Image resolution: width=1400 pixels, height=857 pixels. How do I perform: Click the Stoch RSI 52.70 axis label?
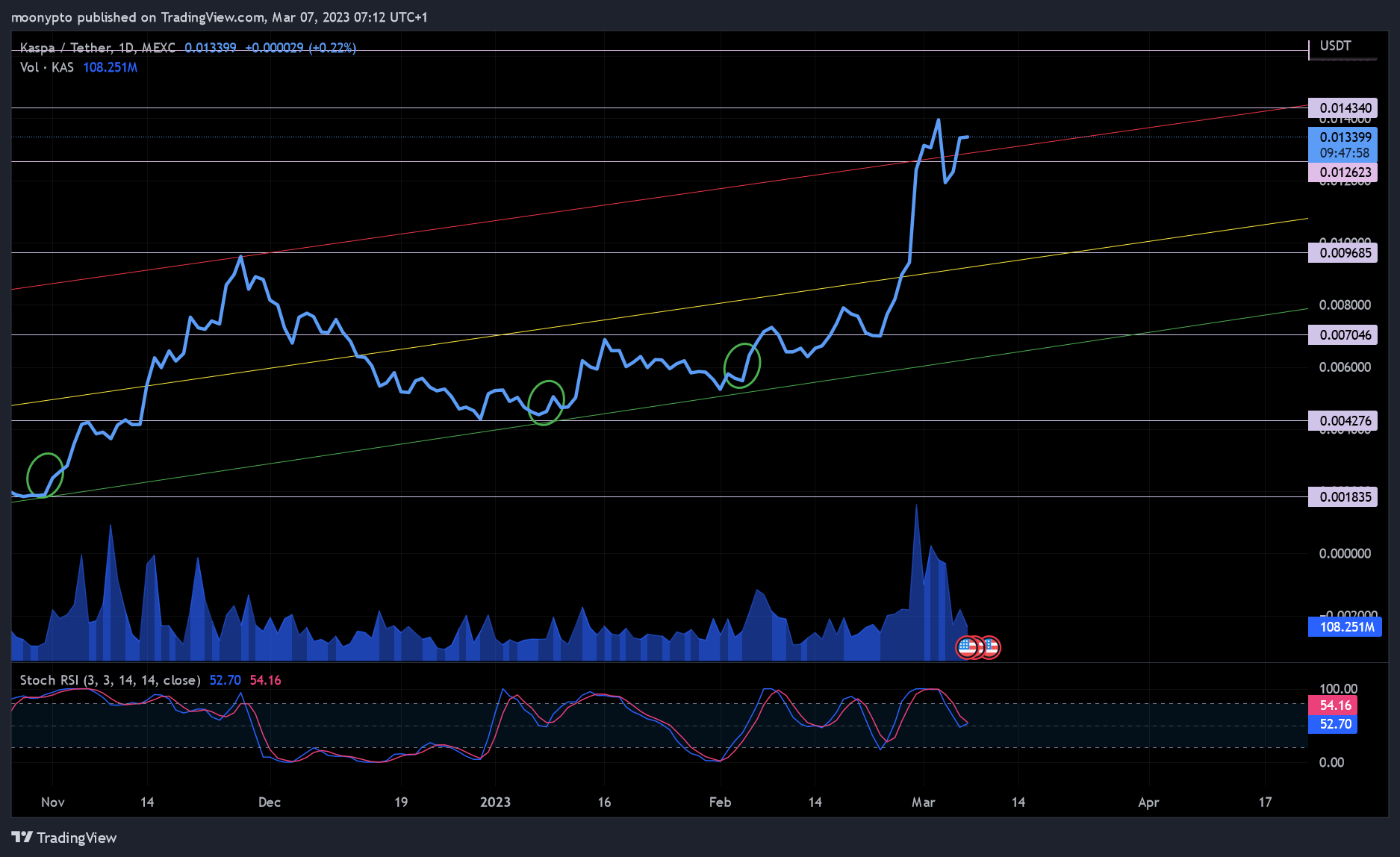(1333, 724)
